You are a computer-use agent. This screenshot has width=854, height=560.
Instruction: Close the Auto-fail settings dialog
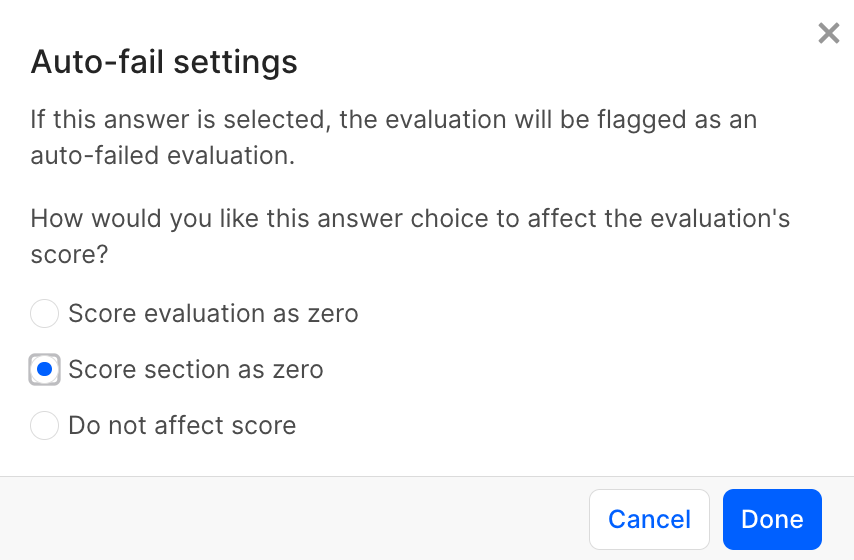(828, 34)
